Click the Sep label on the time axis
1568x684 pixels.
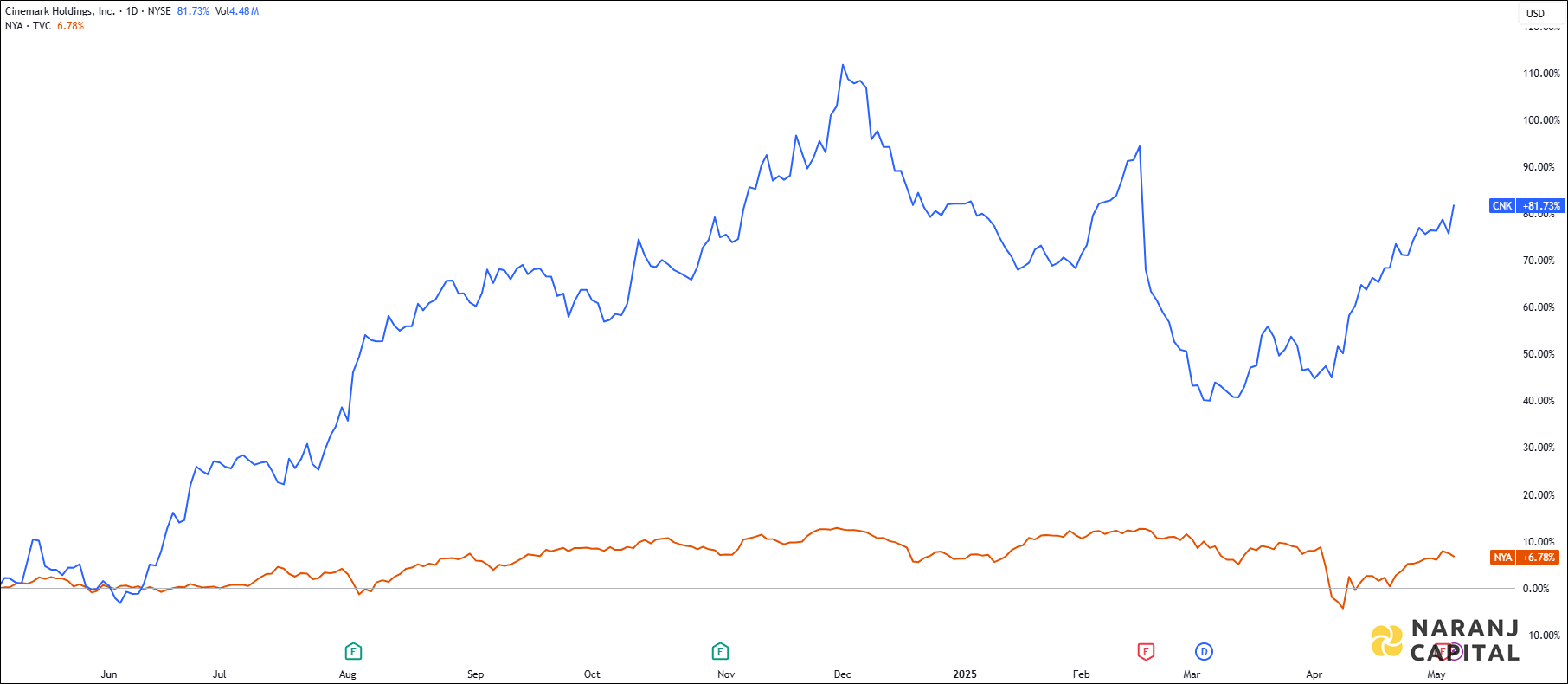(x=476, y=674)
